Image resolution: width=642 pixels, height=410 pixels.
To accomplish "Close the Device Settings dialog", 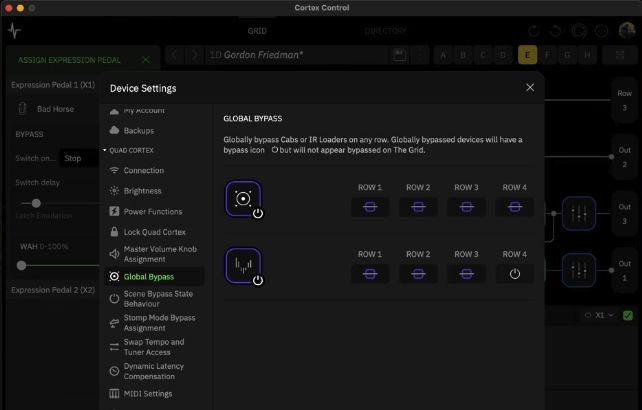I will (x=530, y=88).
